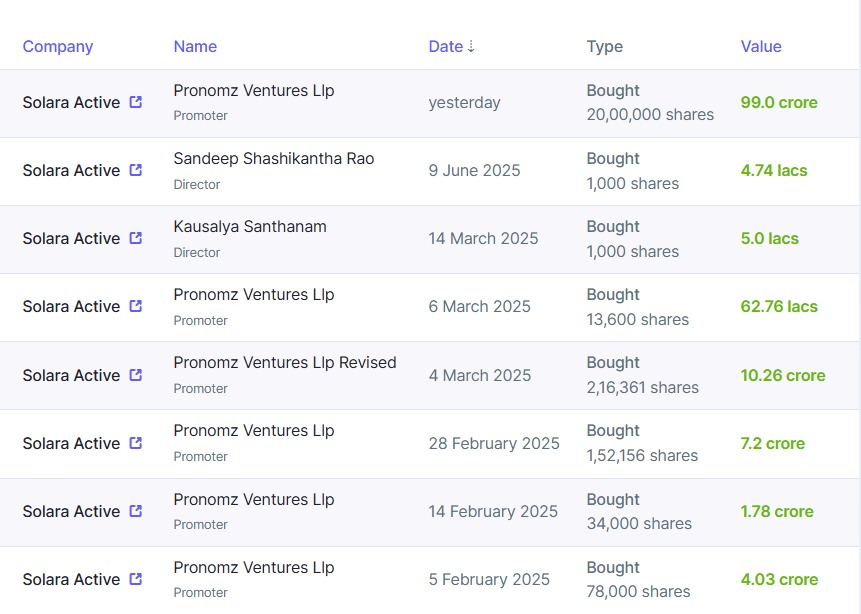Open Solara Active link in 14 February 2025 row
Image resolution: width=861 pixels, height=614 pixels.
point(71,512)
